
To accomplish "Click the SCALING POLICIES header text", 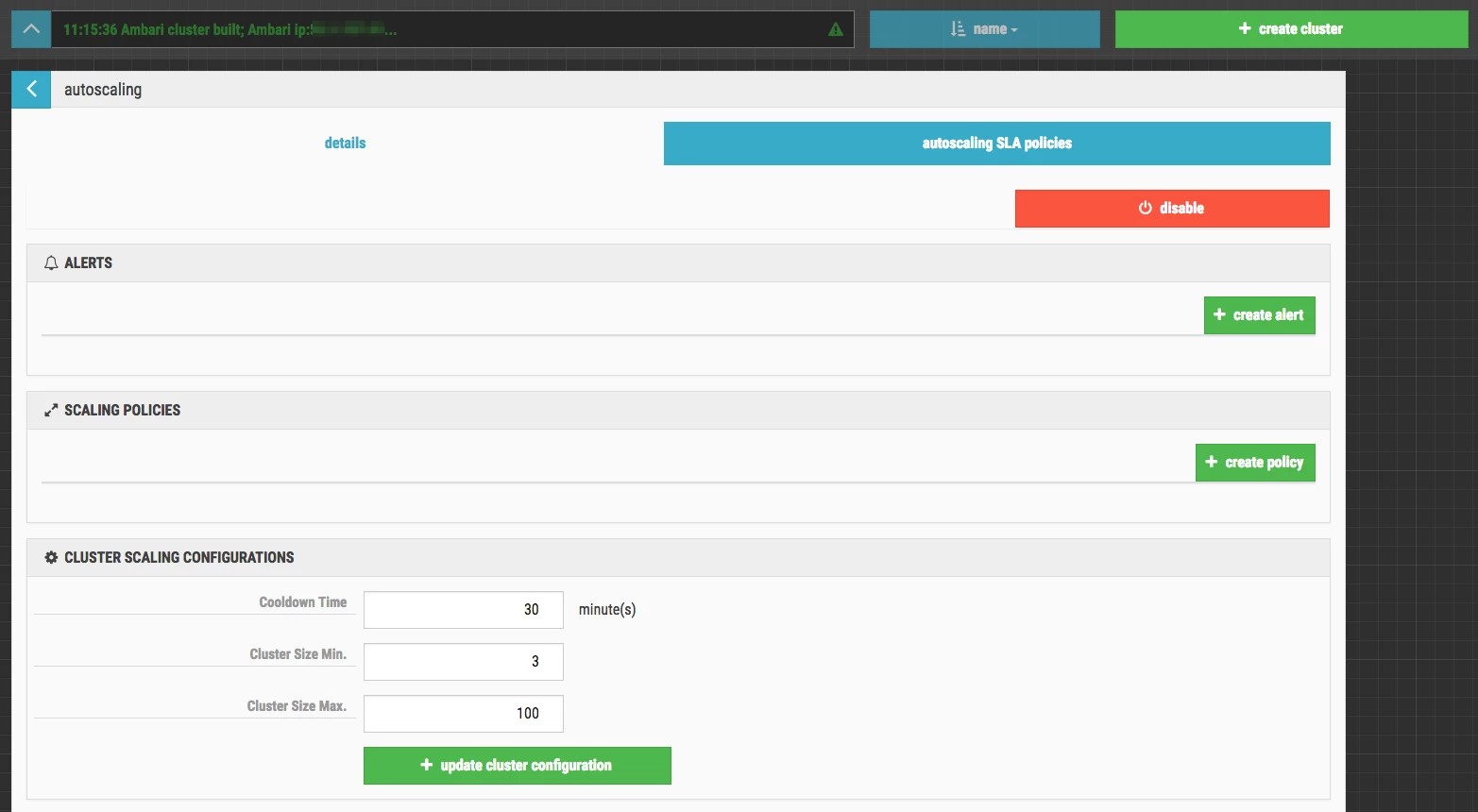I will 122,411.
